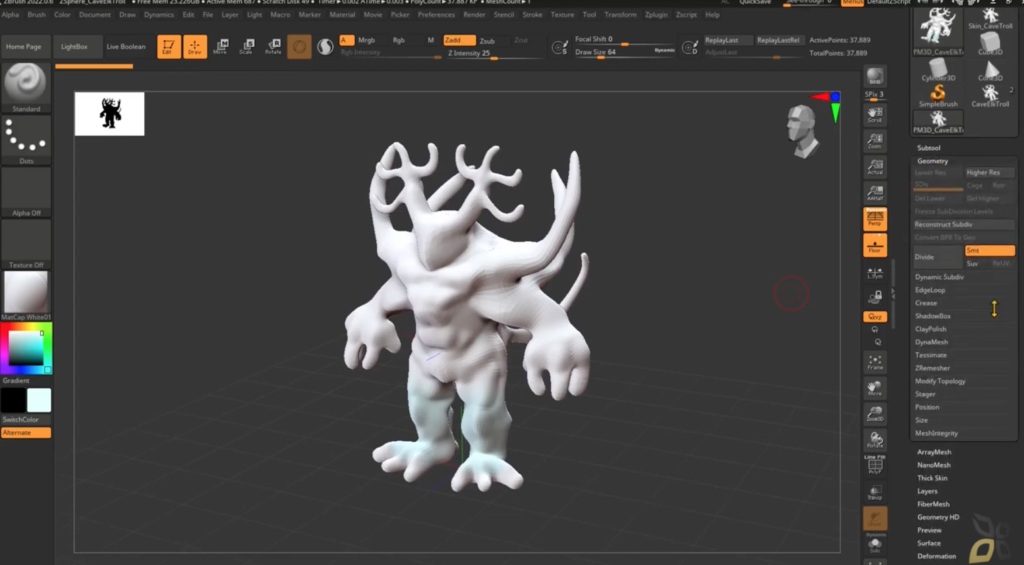This screenshot has height=565, width=1024.
Task: Click the AAHalf icon
Action: coord(874,193)
